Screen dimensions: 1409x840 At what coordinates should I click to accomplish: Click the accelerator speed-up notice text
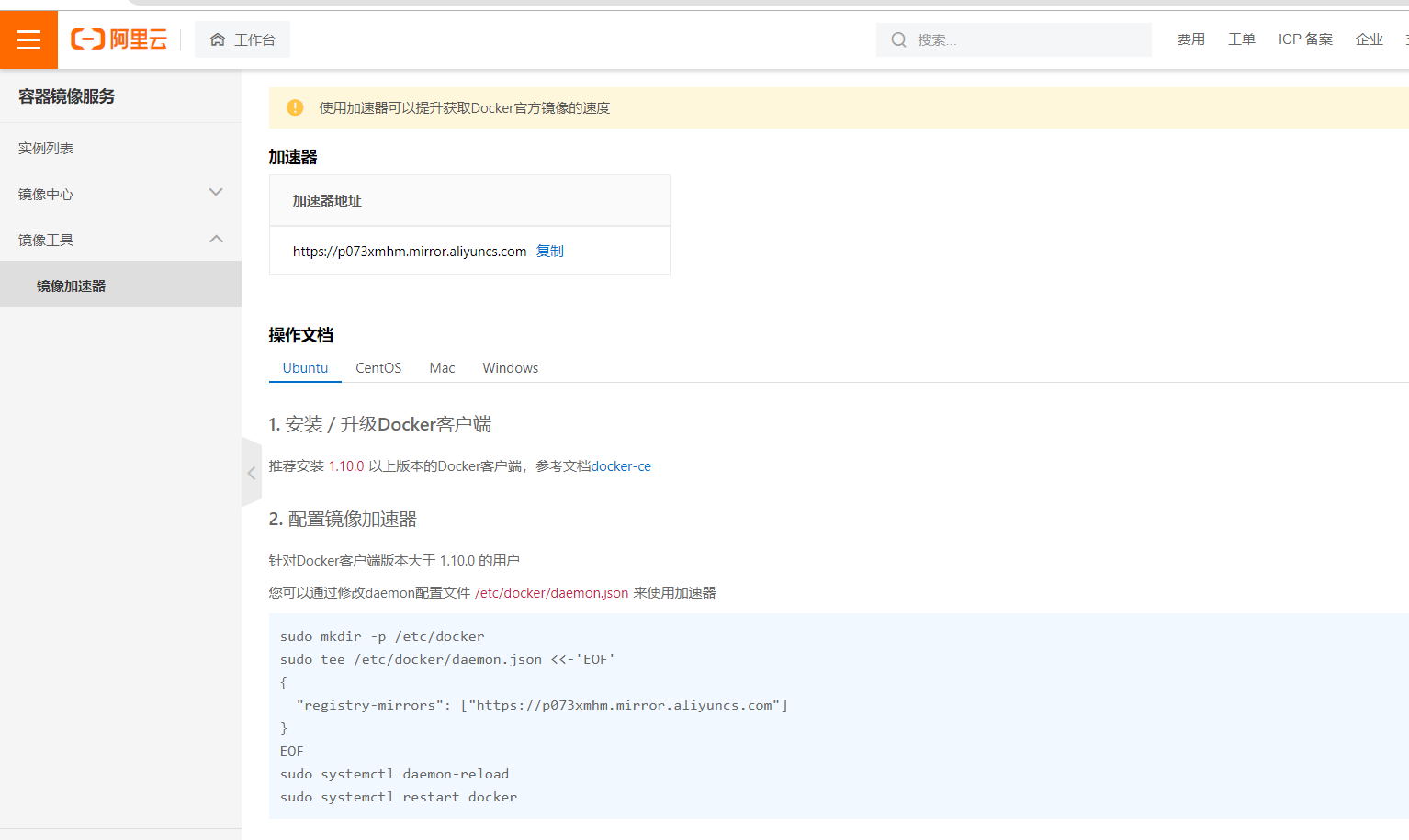(x=465, y=107)
